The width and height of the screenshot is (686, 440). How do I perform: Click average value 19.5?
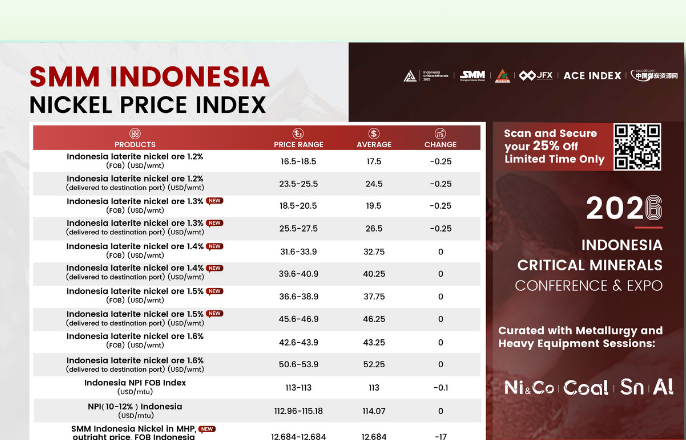[x=374, y=206]
